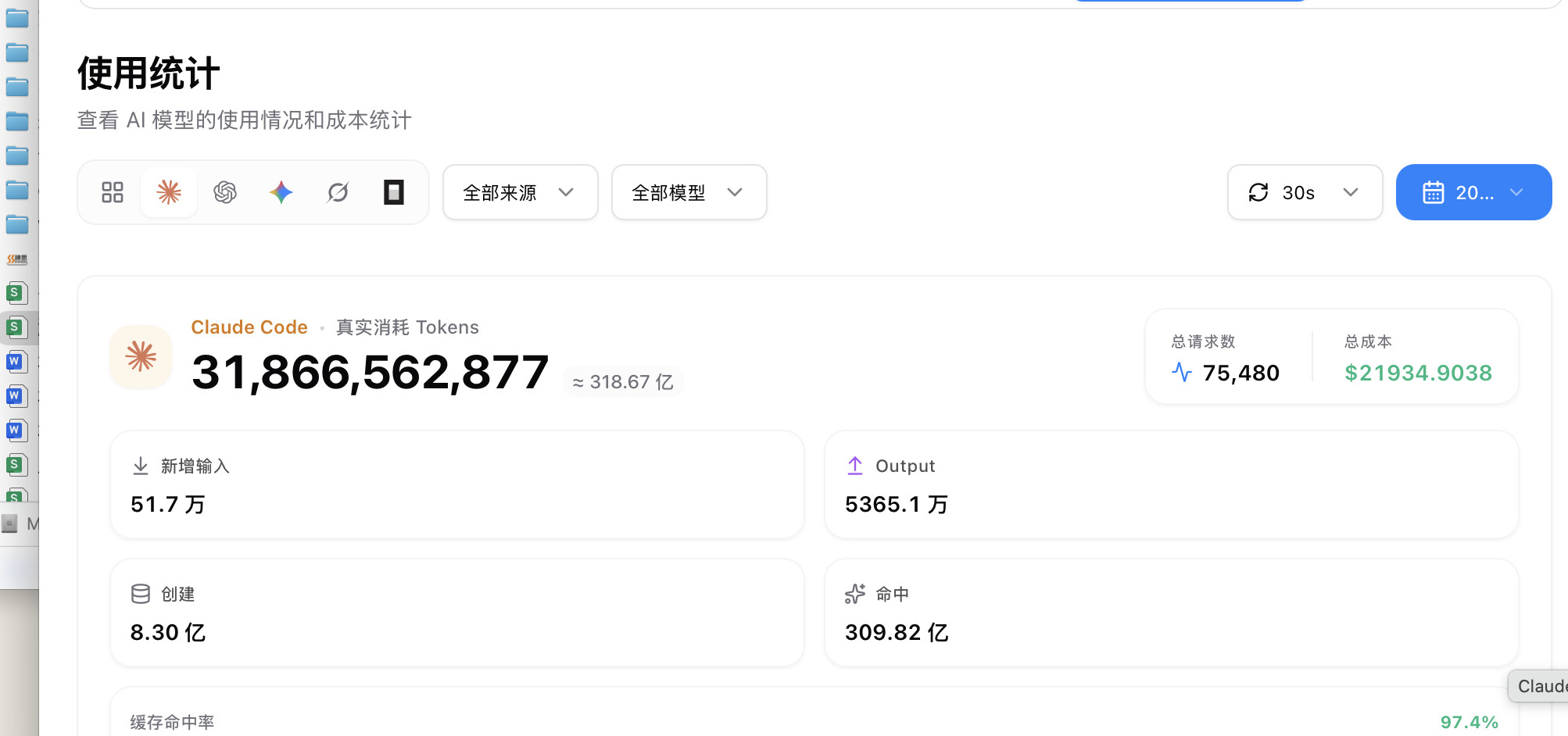Image resolution: width=1568 pixels, height=736 pixels.
Task: Click the sparkle icon beside 命中
Action: click(855, 594)
